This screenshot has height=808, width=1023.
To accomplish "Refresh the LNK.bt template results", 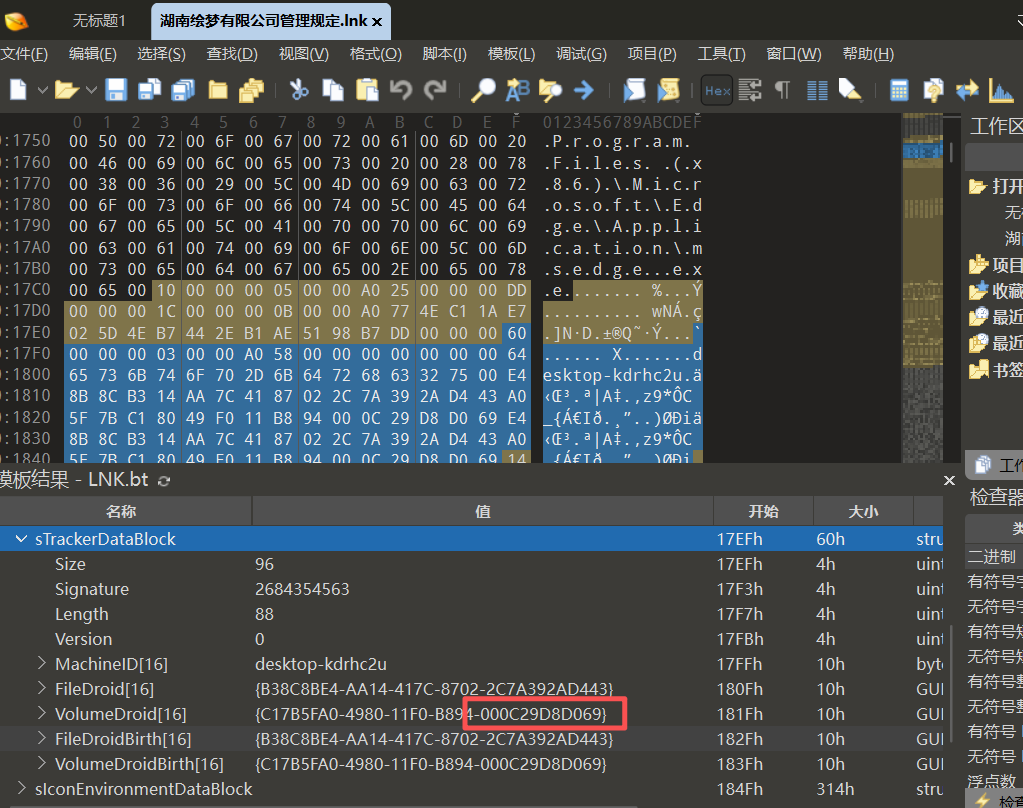I will (164, 481).
